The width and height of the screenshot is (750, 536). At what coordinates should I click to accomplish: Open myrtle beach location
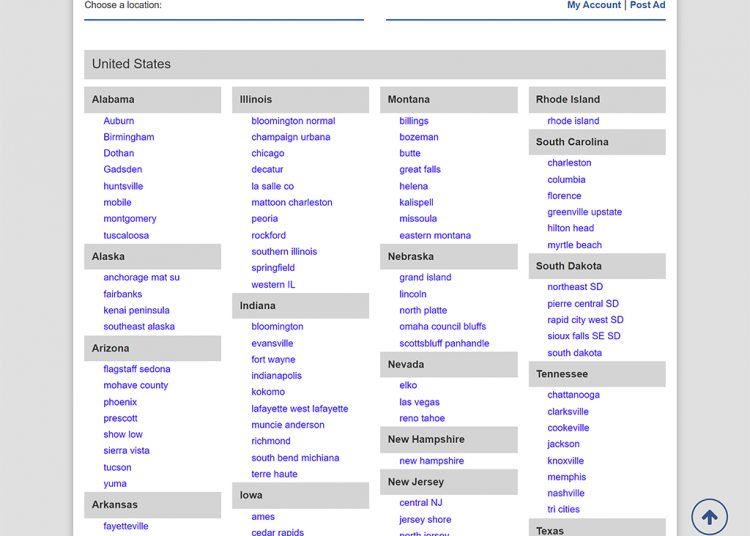[x=574, y=245]
